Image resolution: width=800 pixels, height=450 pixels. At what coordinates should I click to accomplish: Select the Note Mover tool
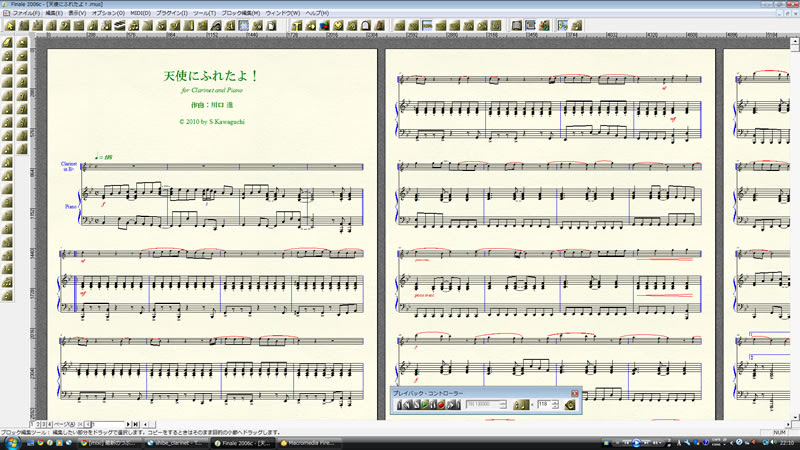[311, 26]
